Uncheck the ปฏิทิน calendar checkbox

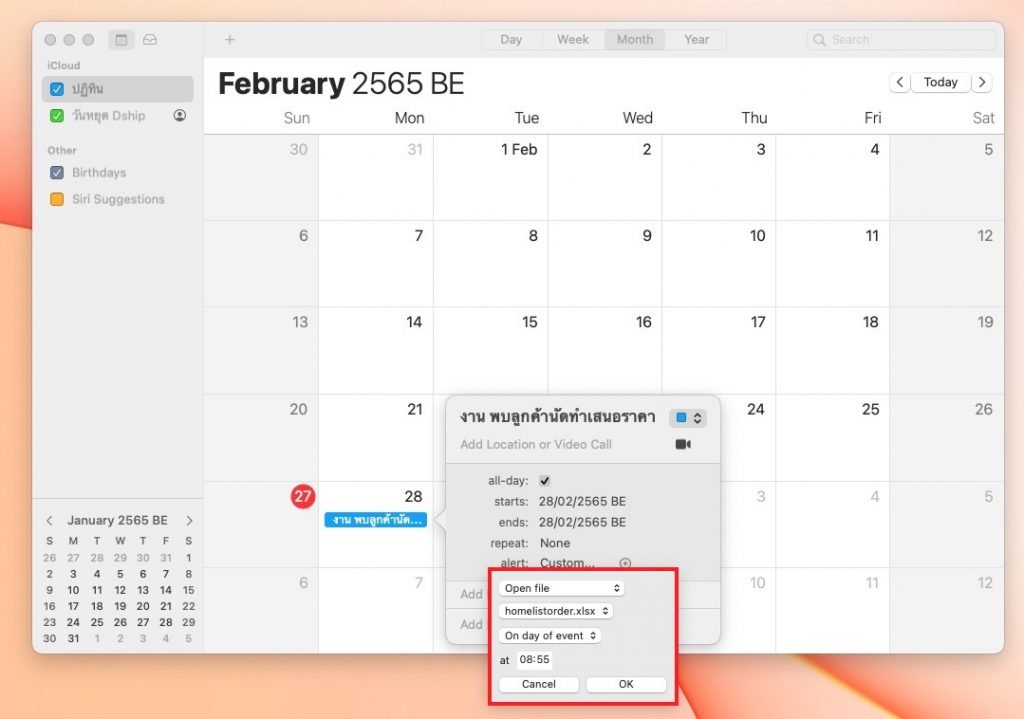pyautogui.click(x=58, y=89)
